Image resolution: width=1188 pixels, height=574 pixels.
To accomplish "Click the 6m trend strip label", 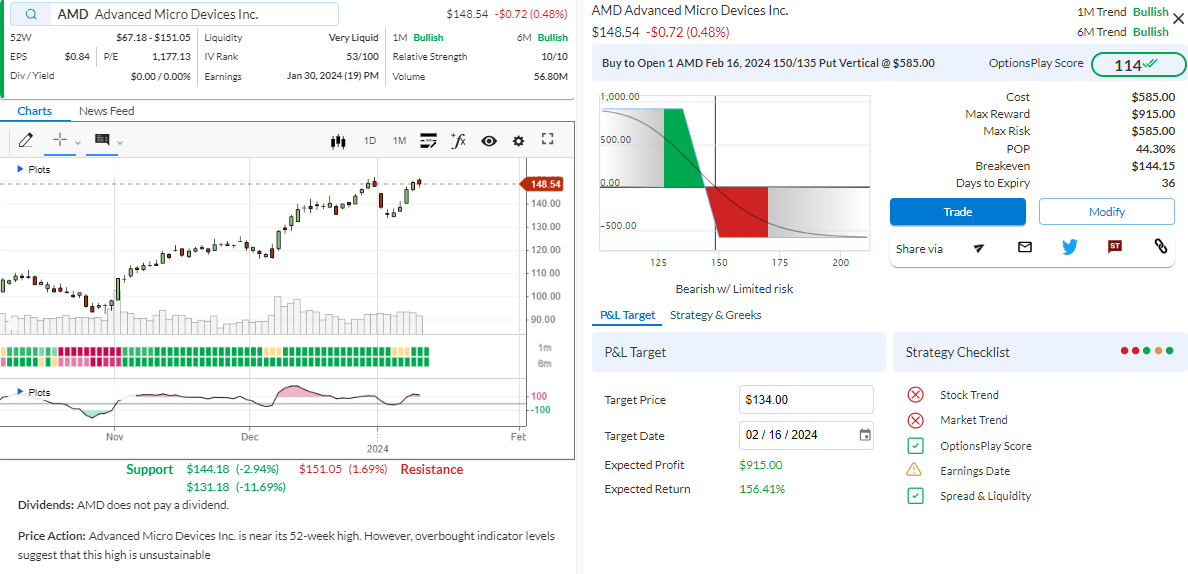I will pyautogui.click(x=545, y=363).
